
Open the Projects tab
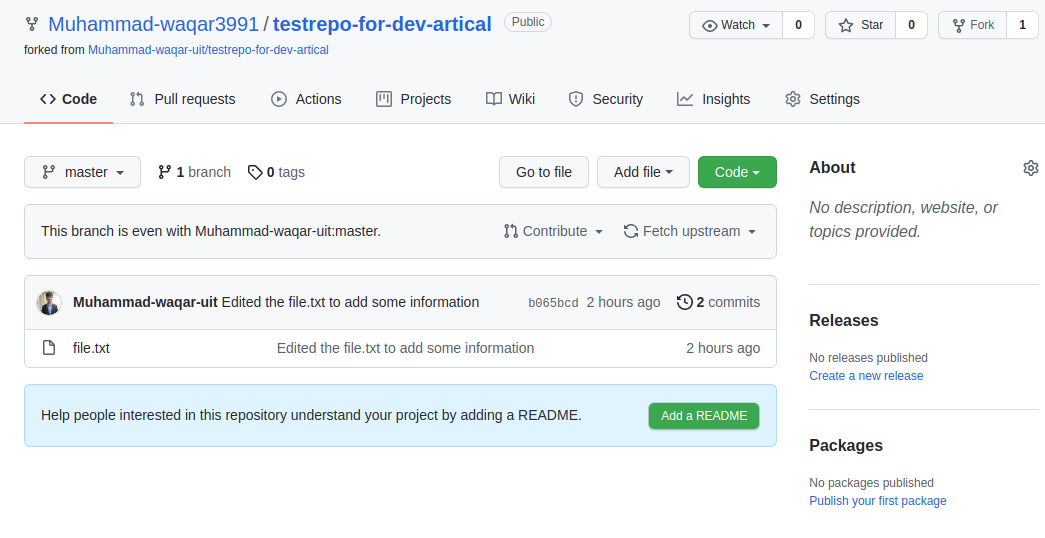coord(413,99)
